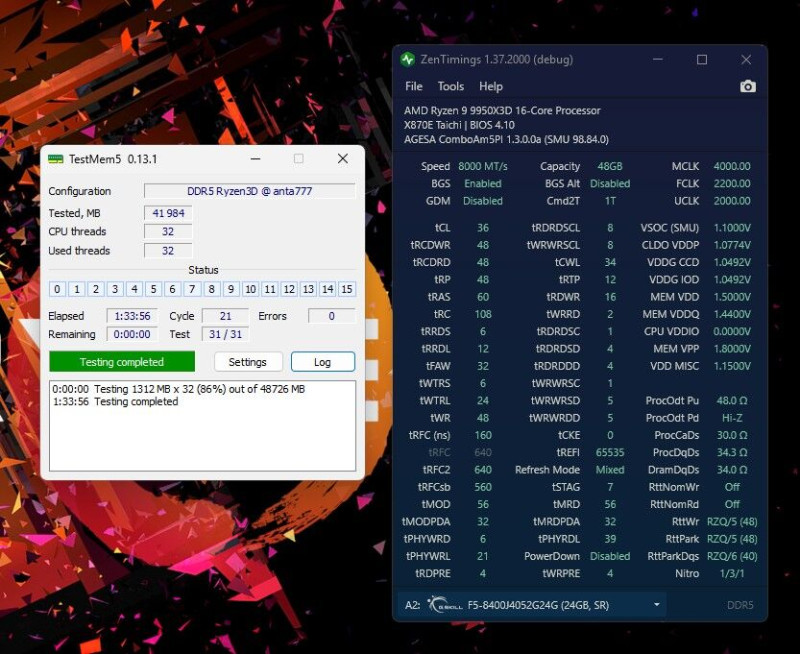Click the tRC value 108
Viewport: 800px width, 654px height.
click(x=483, y=314)
